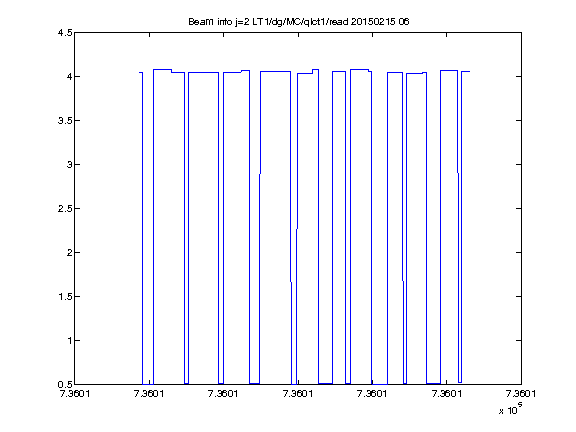Click the blue step near 1.65 level
The height and width of the screenshot is (432, 576).
(291, 282)
